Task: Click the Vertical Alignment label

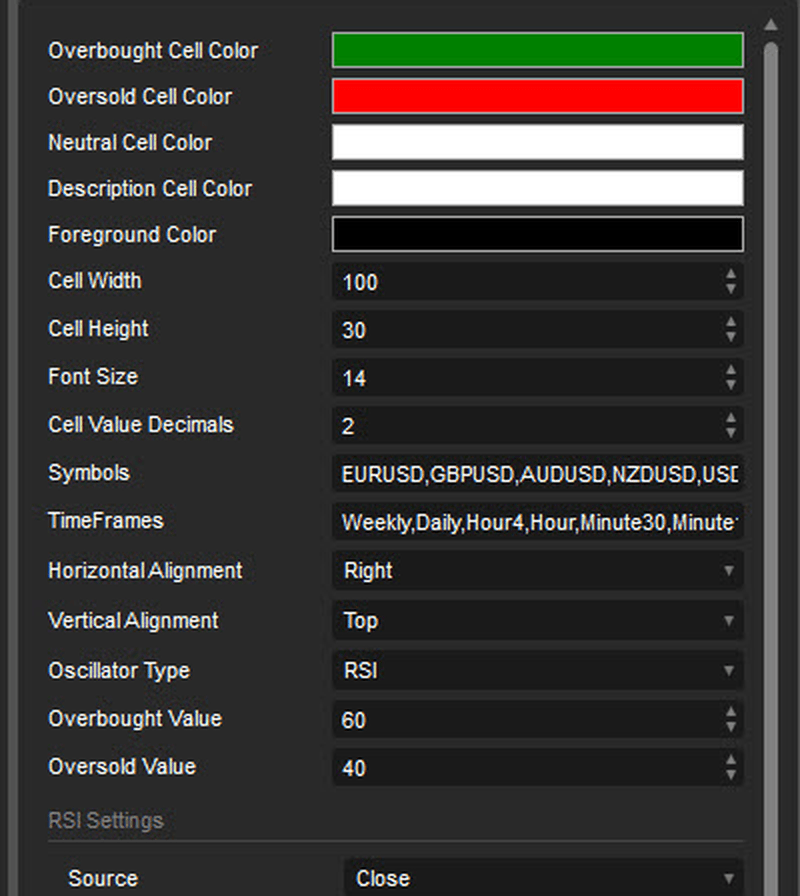Action: click(x=133, y=620)
